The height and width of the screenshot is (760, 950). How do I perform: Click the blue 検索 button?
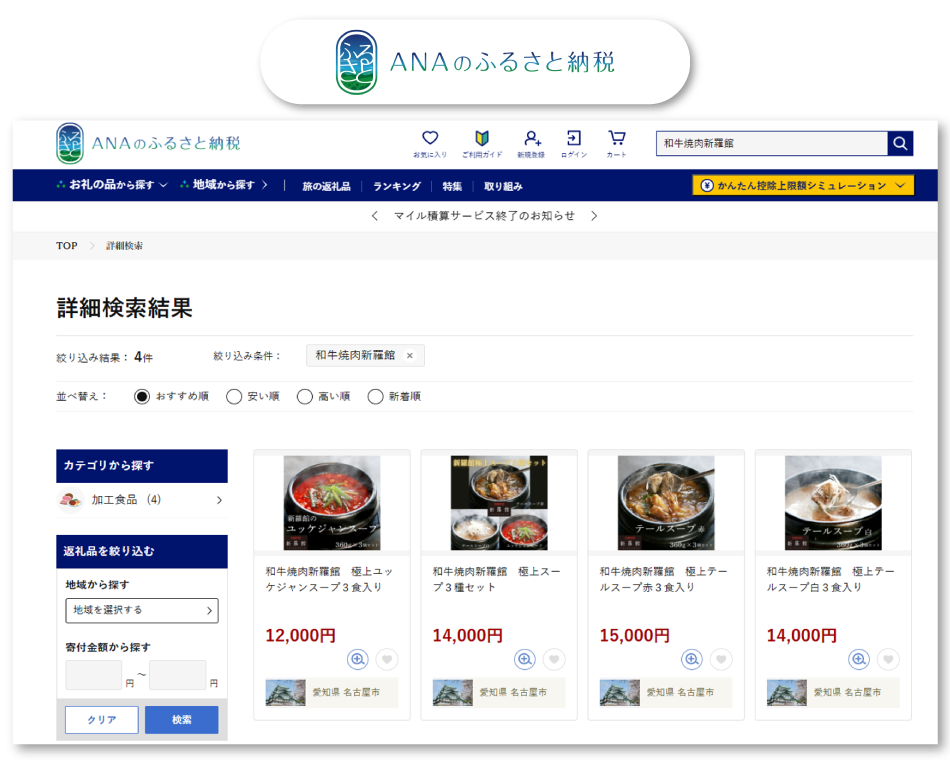[x=182, y=719]
